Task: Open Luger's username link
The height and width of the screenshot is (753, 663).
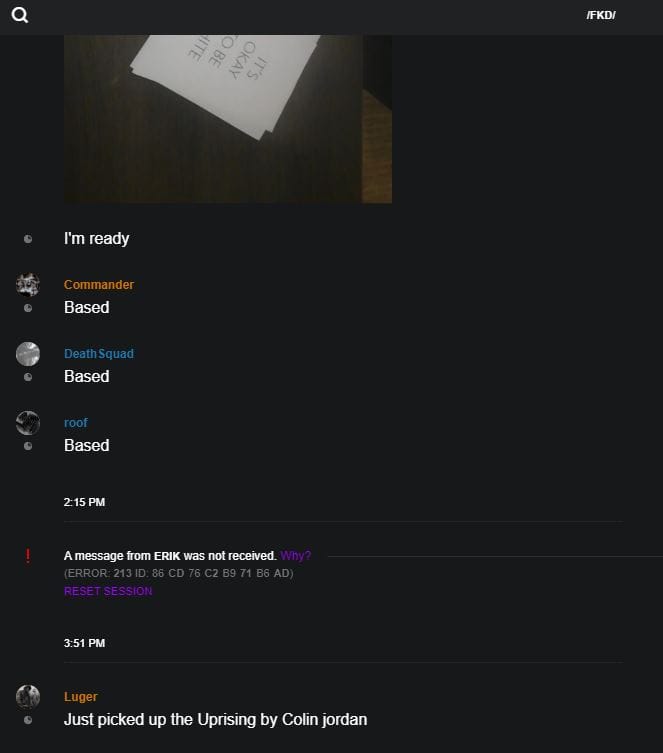Action: tap(81, 697)
